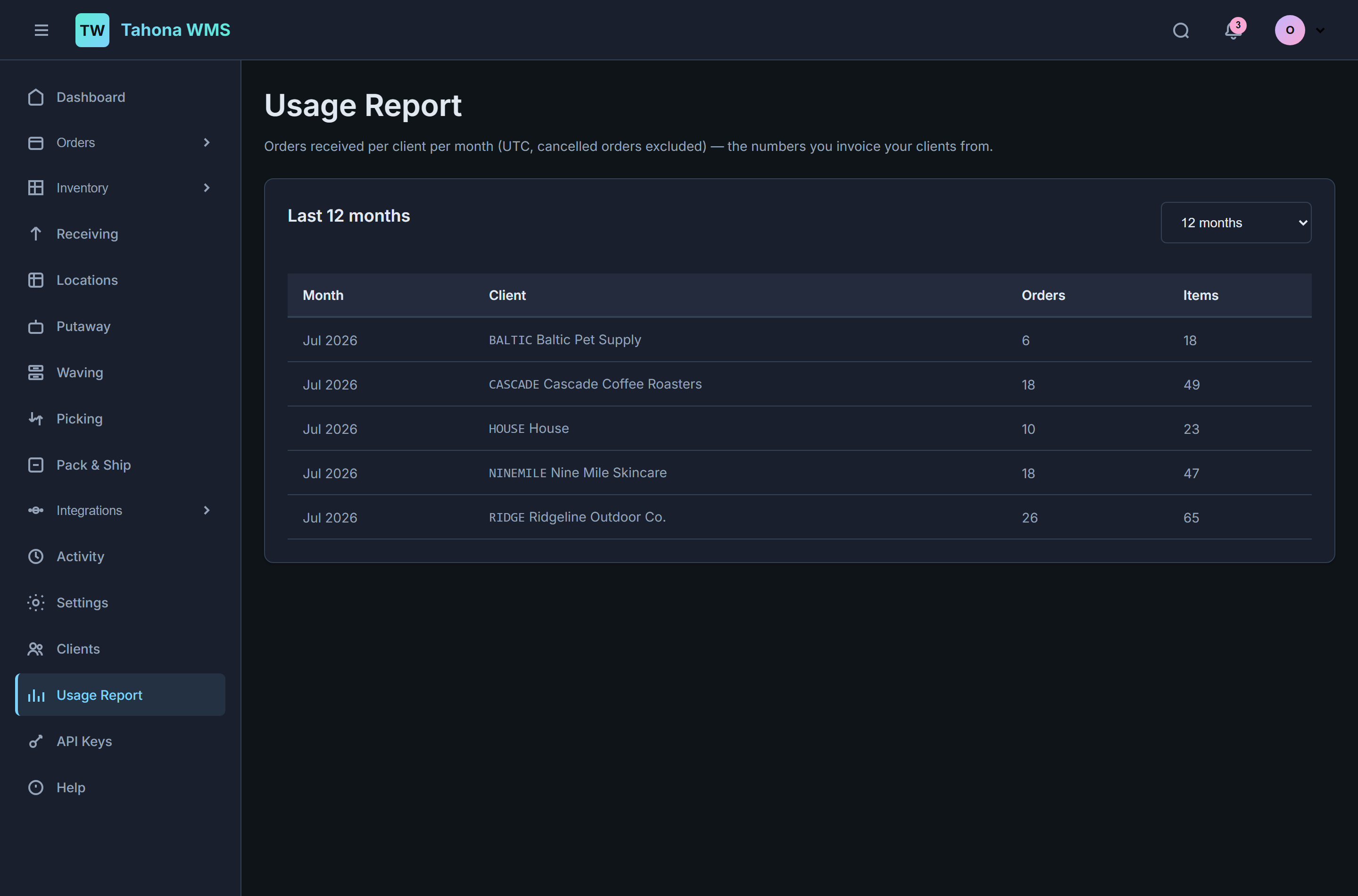Click the Orders card icon
The image size is (1358, 896).
pyautogui.click(x=36, y=143)
